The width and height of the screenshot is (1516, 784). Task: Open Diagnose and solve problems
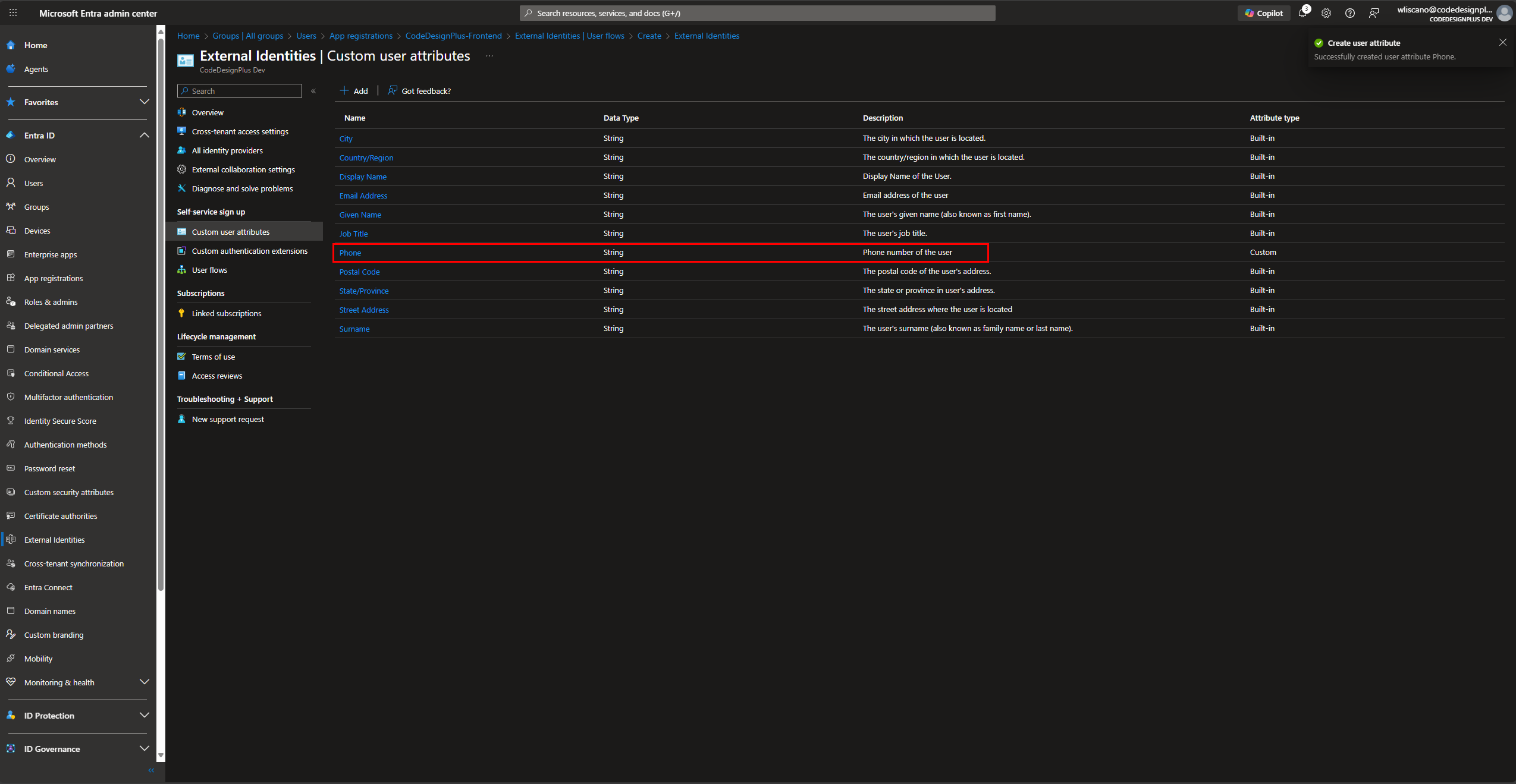(244, 188)
